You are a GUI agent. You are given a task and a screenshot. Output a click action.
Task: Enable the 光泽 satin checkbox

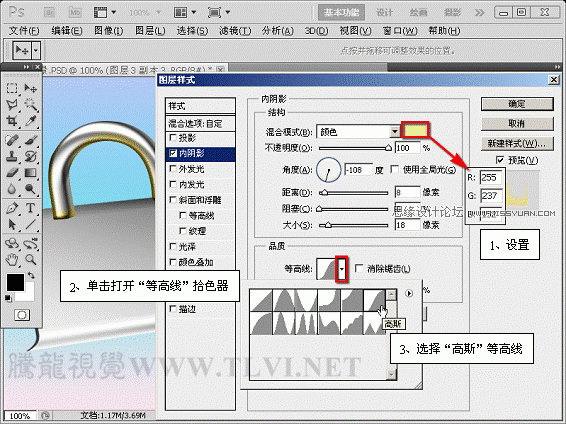click(173, 246)
